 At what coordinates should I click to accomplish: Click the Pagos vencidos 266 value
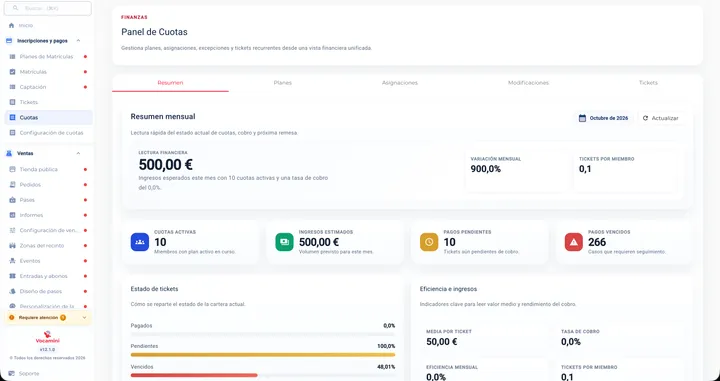point(597,242)
